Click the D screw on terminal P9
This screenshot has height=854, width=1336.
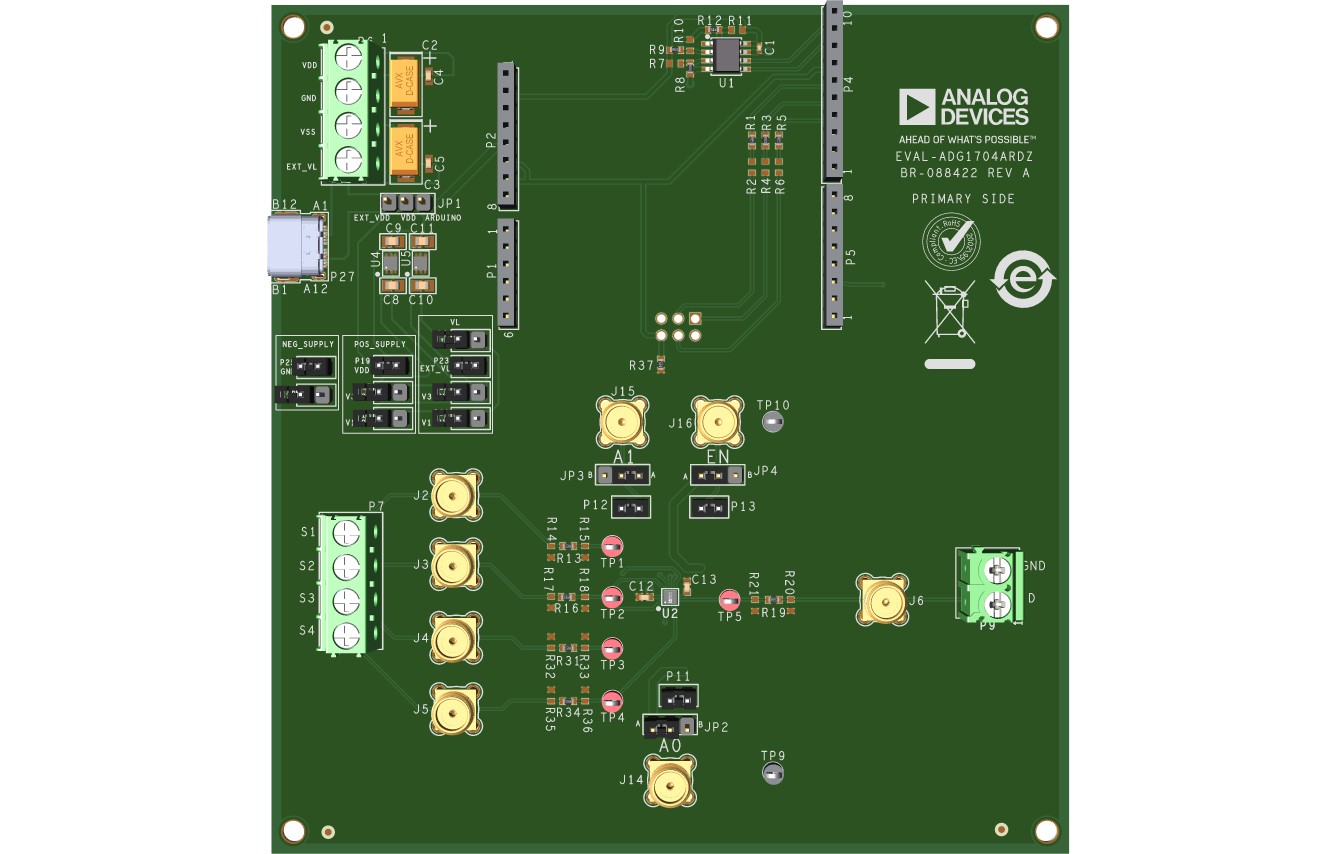[996, 604]
